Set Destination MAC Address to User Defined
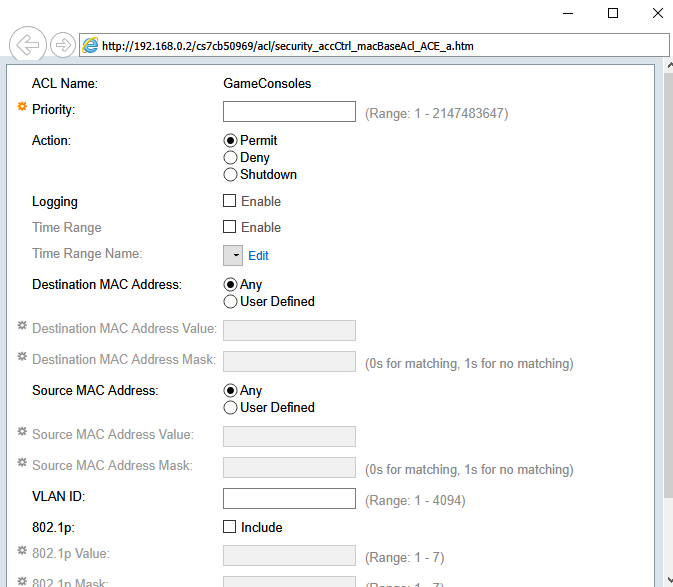This screenshot has height=587, width=673. coord(230,302)
